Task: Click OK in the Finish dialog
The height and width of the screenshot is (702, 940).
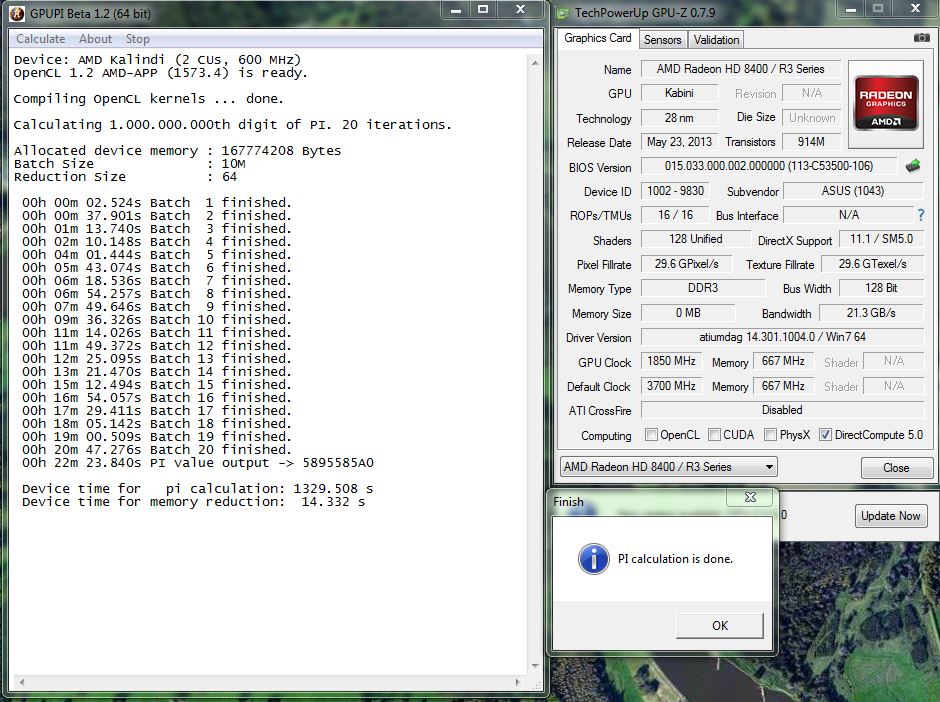Action: pos(720,626)
